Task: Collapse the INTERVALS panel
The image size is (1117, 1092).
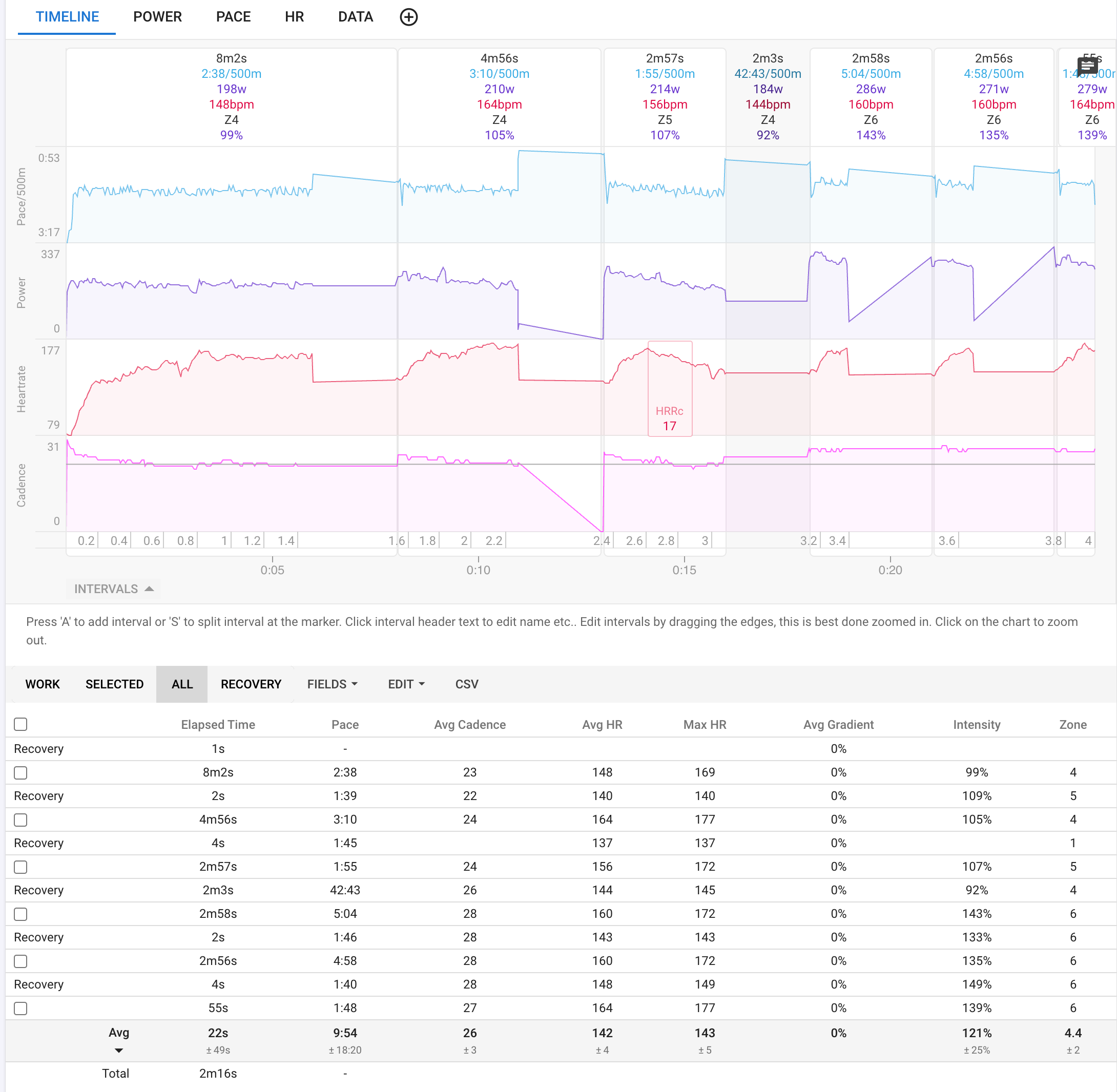Action: point(114,589)
